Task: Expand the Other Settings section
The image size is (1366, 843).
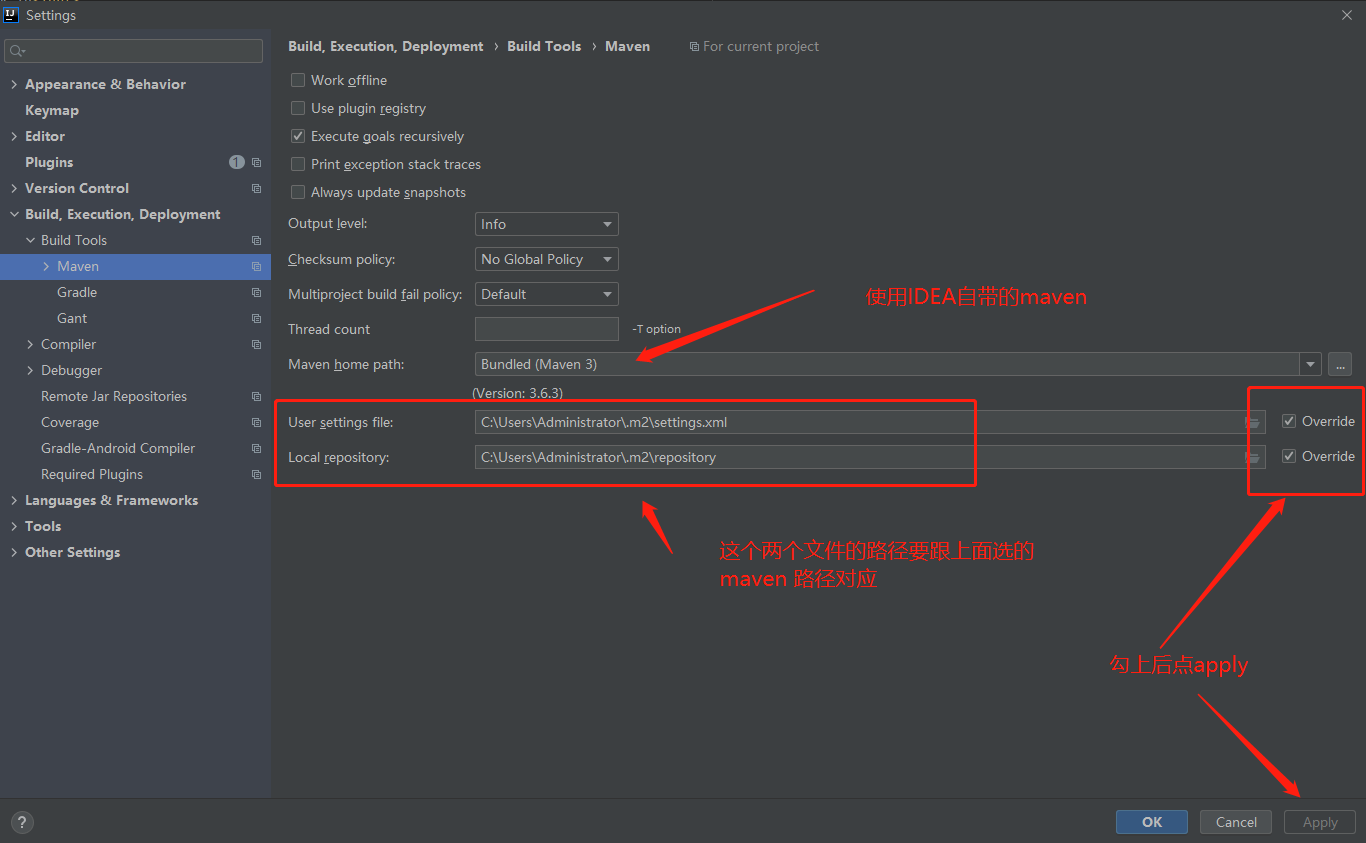Action: click(14, 552)
